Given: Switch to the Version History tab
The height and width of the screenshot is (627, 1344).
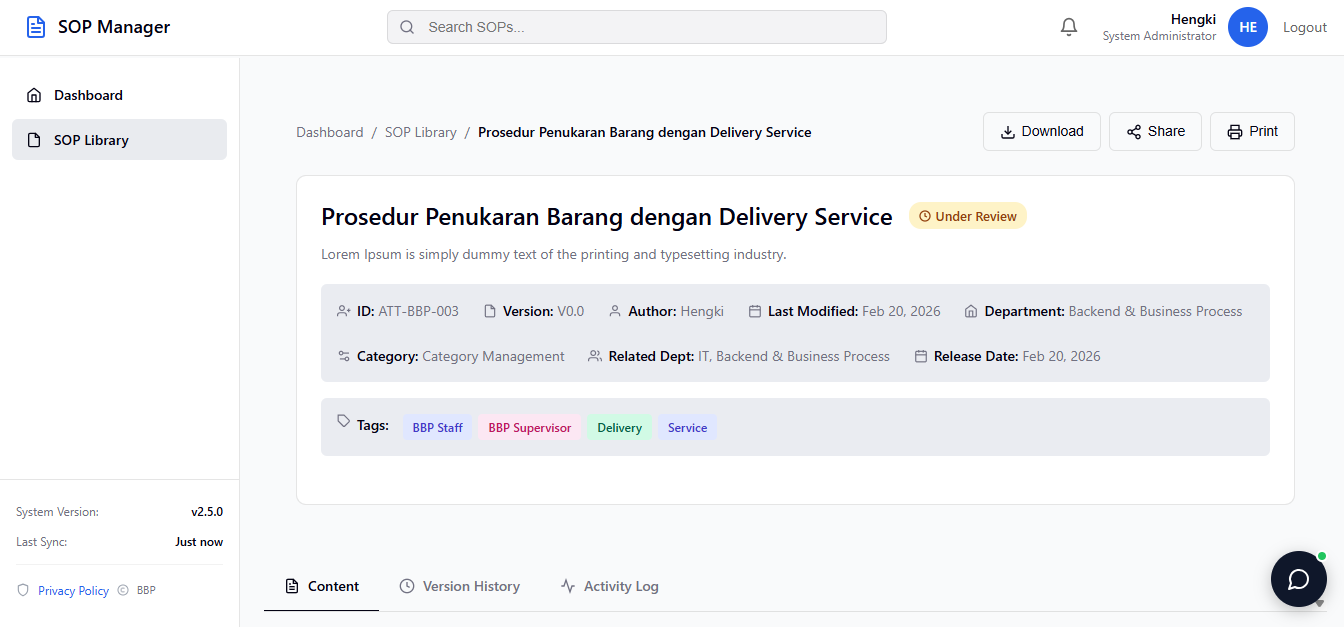Looking at the screenshot, I should (x=459, y=586).
